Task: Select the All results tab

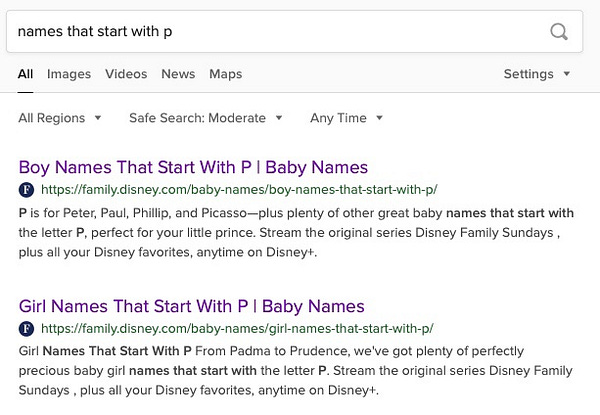Action: coord(25,74)
